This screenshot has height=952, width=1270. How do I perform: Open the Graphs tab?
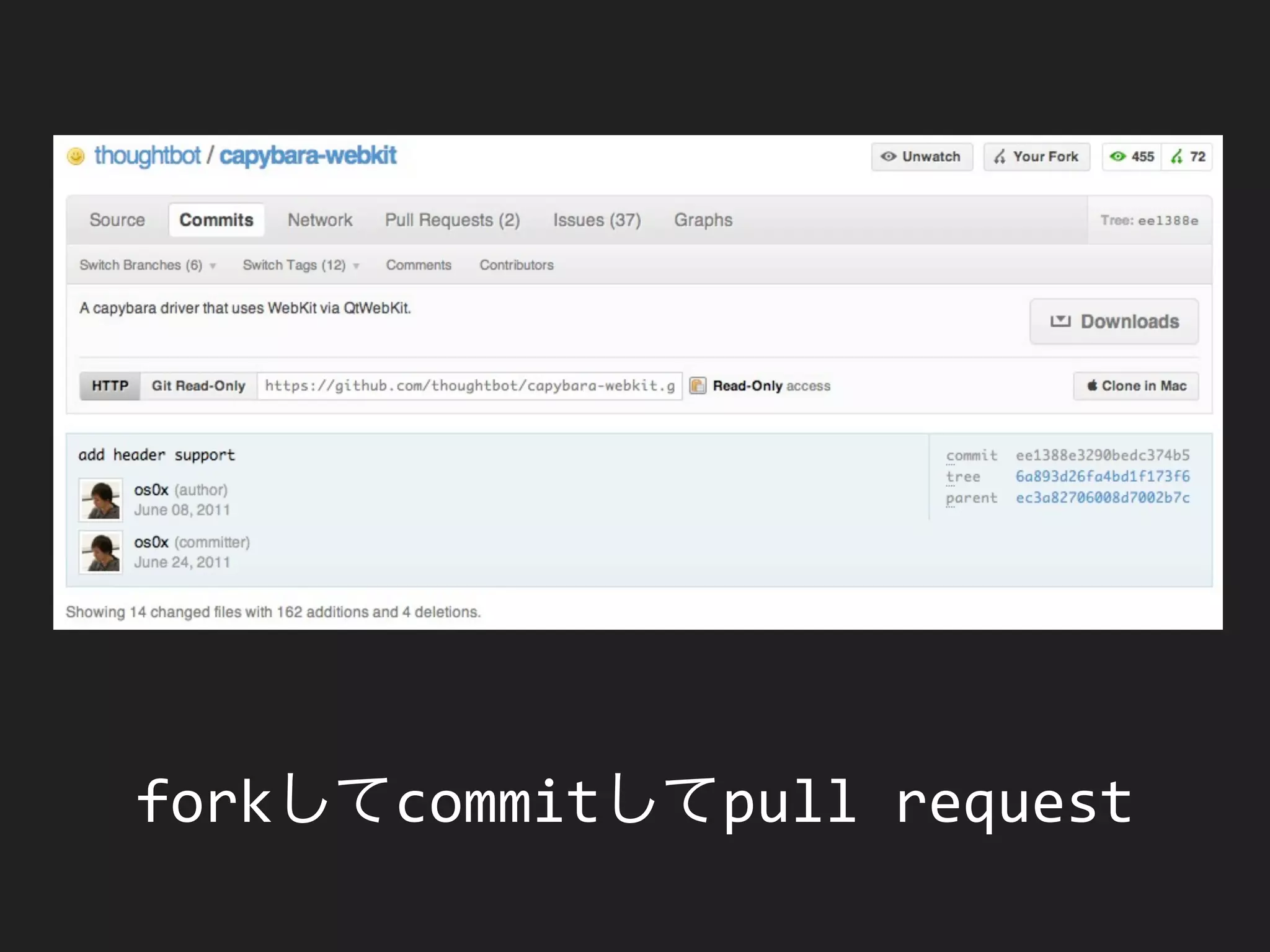(x=703, y=220)
